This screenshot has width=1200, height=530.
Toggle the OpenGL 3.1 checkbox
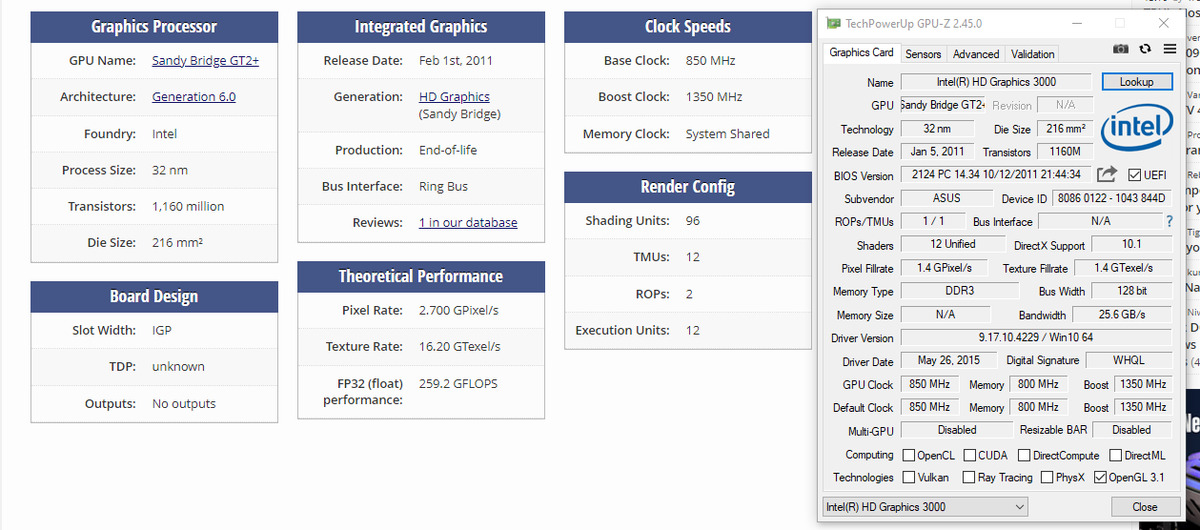1100,477
